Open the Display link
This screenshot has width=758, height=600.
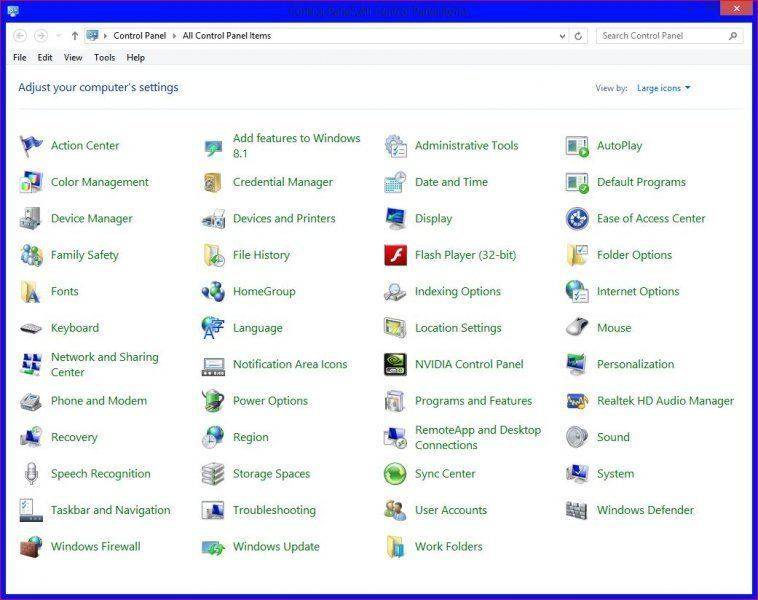434,219
